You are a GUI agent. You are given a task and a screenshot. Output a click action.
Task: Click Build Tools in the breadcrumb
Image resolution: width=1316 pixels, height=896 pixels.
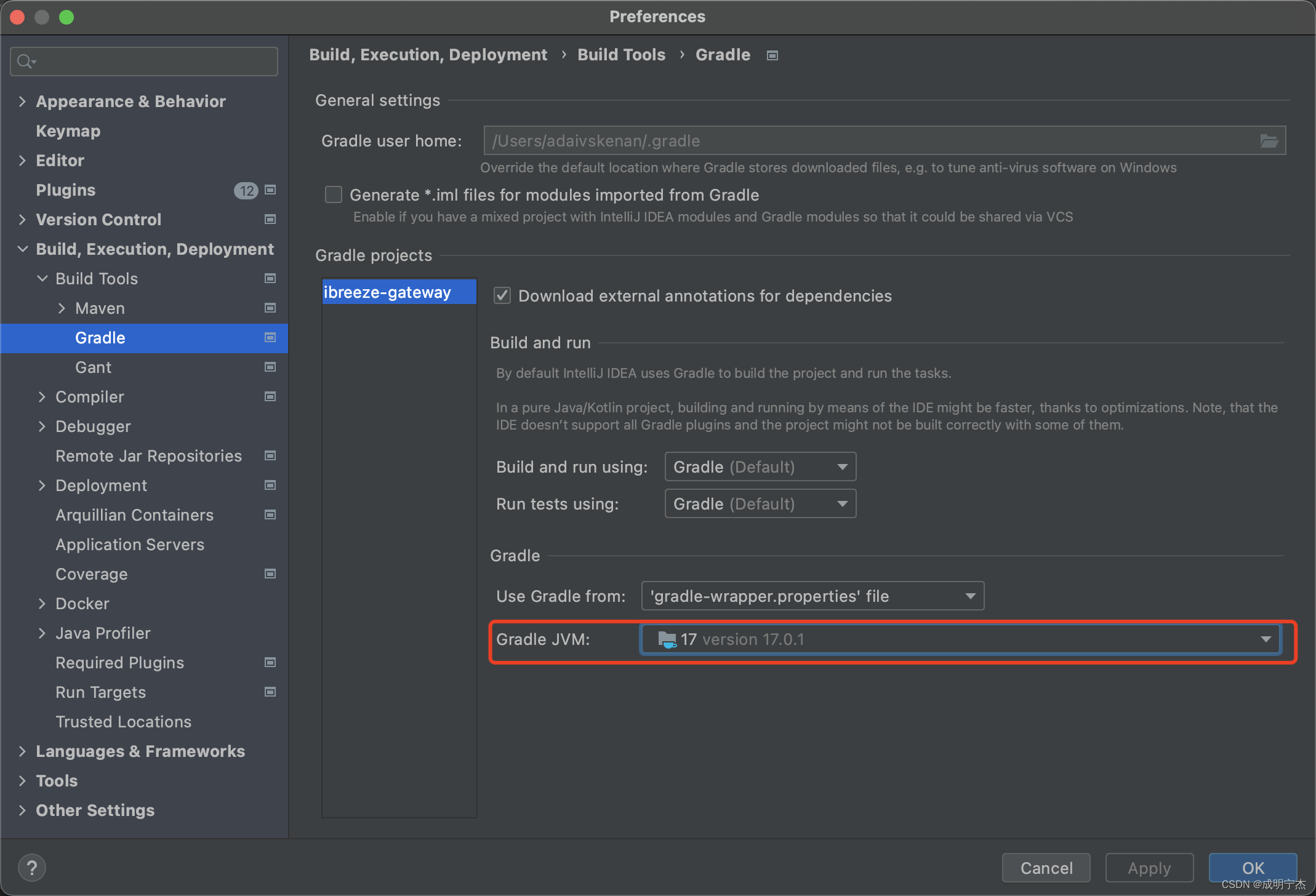point(621,55)
